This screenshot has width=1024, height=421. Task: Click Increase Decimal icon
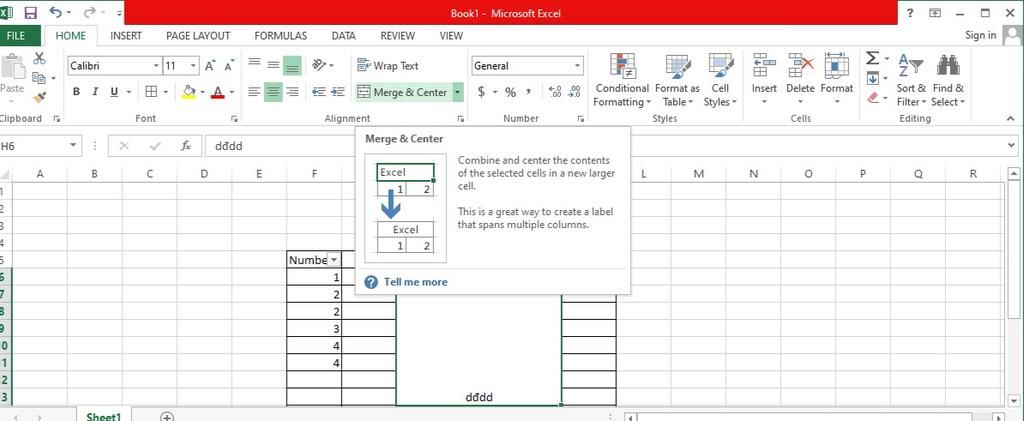tap(555, 92)
